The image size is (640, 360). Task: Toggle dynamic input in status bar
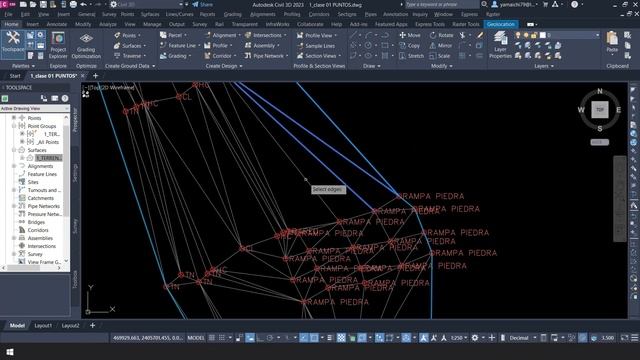250,338
